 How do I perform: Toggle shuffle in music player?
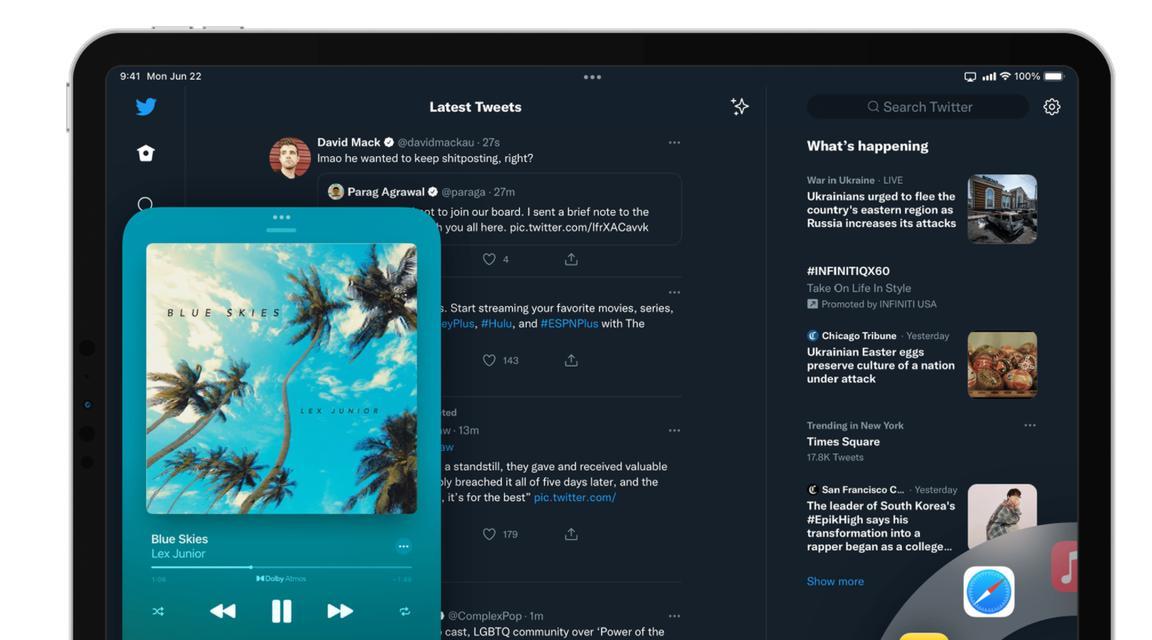[x=158, y=611]
